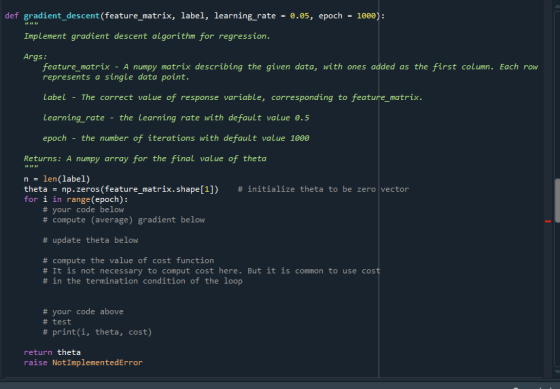This screenshot has height=389, width=560.
Task: Click the default value '1000' in the signature
Action: [x=366, y=16]
